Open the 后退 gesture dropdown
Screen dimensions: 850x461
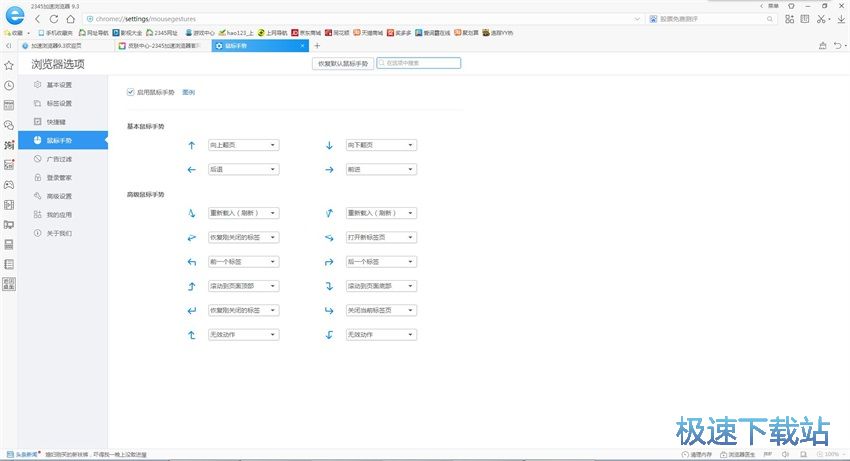243,169
